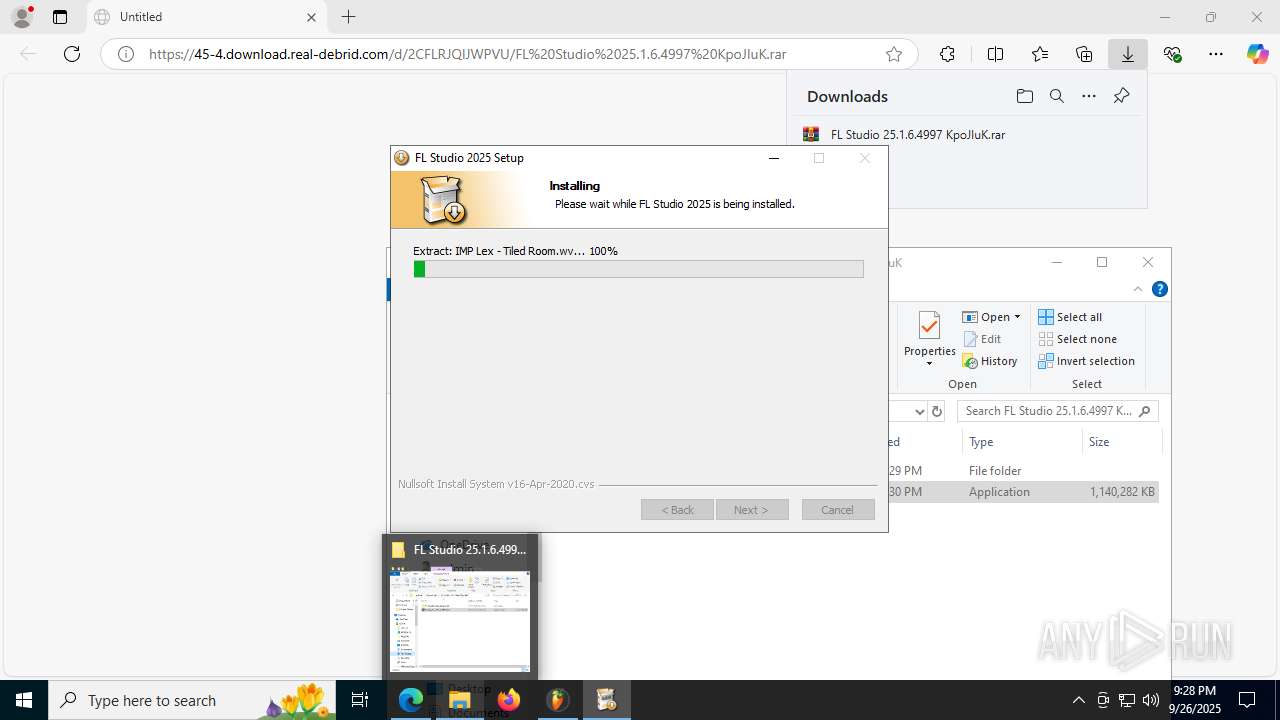Open volume control in system tray
This screenshot has height=720, width=1280.
[1151, 700]
